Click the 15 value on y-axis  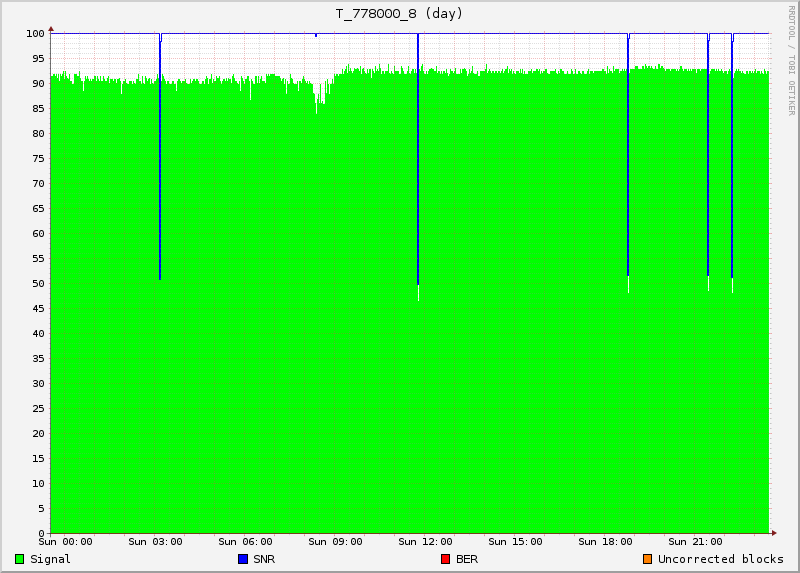click(38, 459)
